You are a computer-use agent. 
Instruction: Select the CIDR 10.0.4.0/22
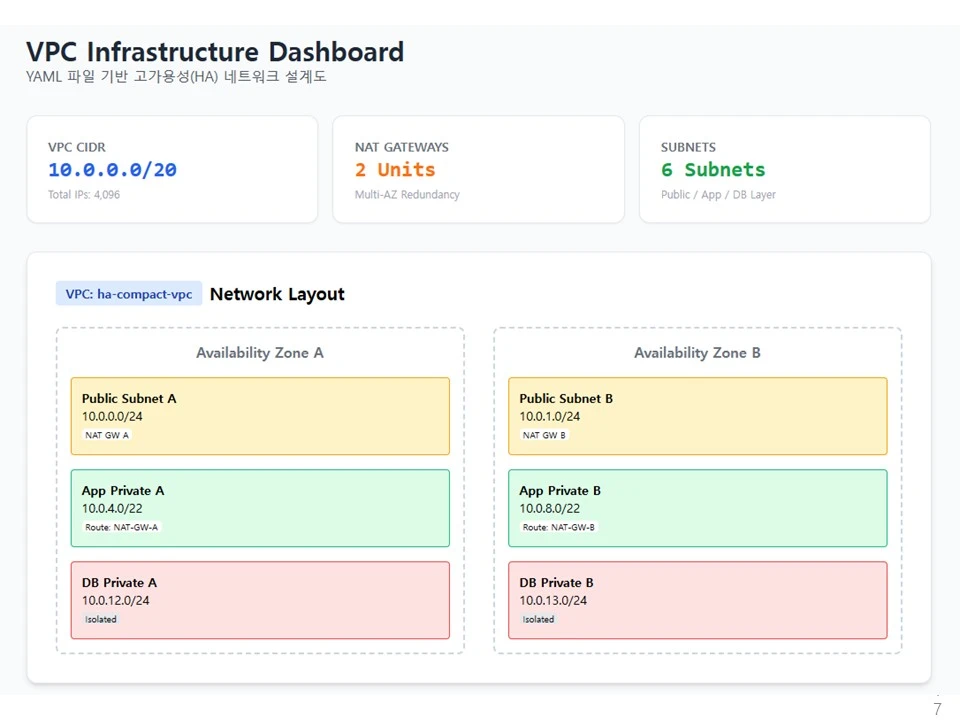(x=112, y=509)
